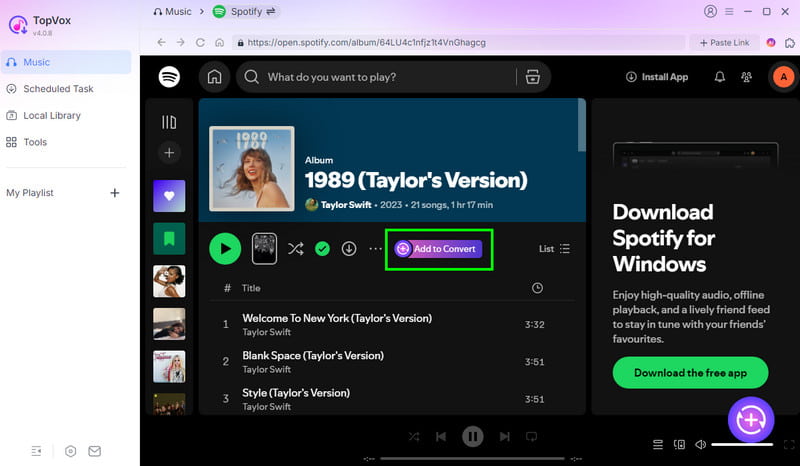800x466 pixels.
Task: Download the album with arrow icon
Action: point(349,249)
